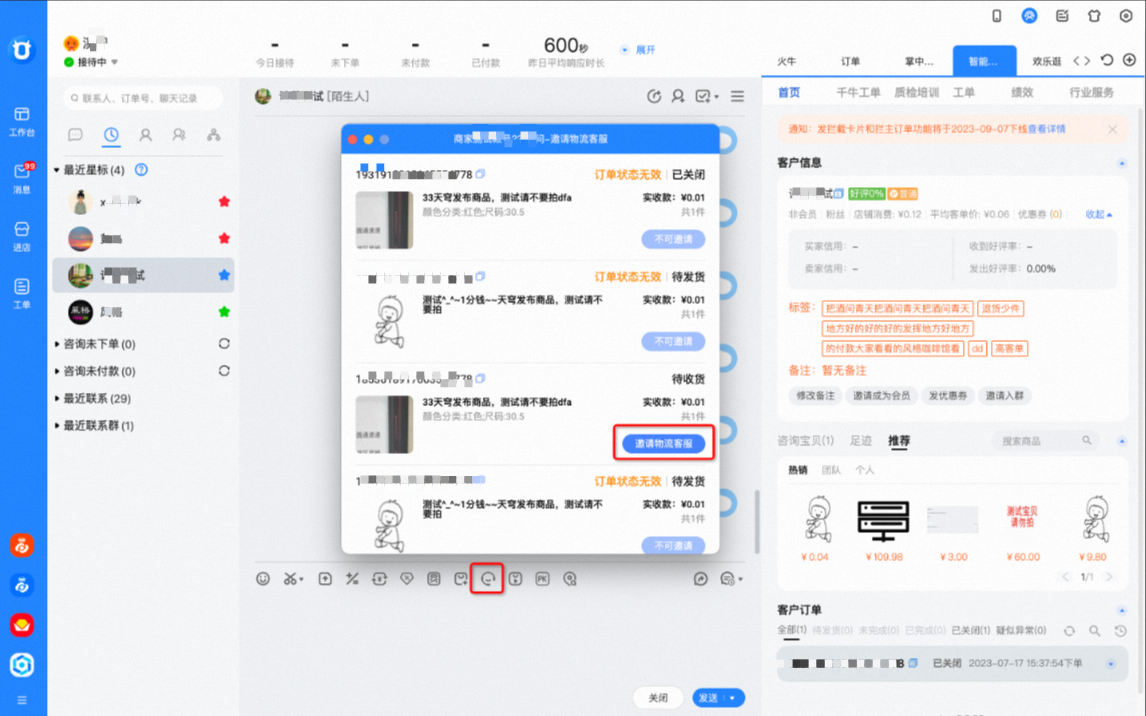Open the emoji picker in chat toolbar
1146x716 pixels.
click(x=263, y=579)
